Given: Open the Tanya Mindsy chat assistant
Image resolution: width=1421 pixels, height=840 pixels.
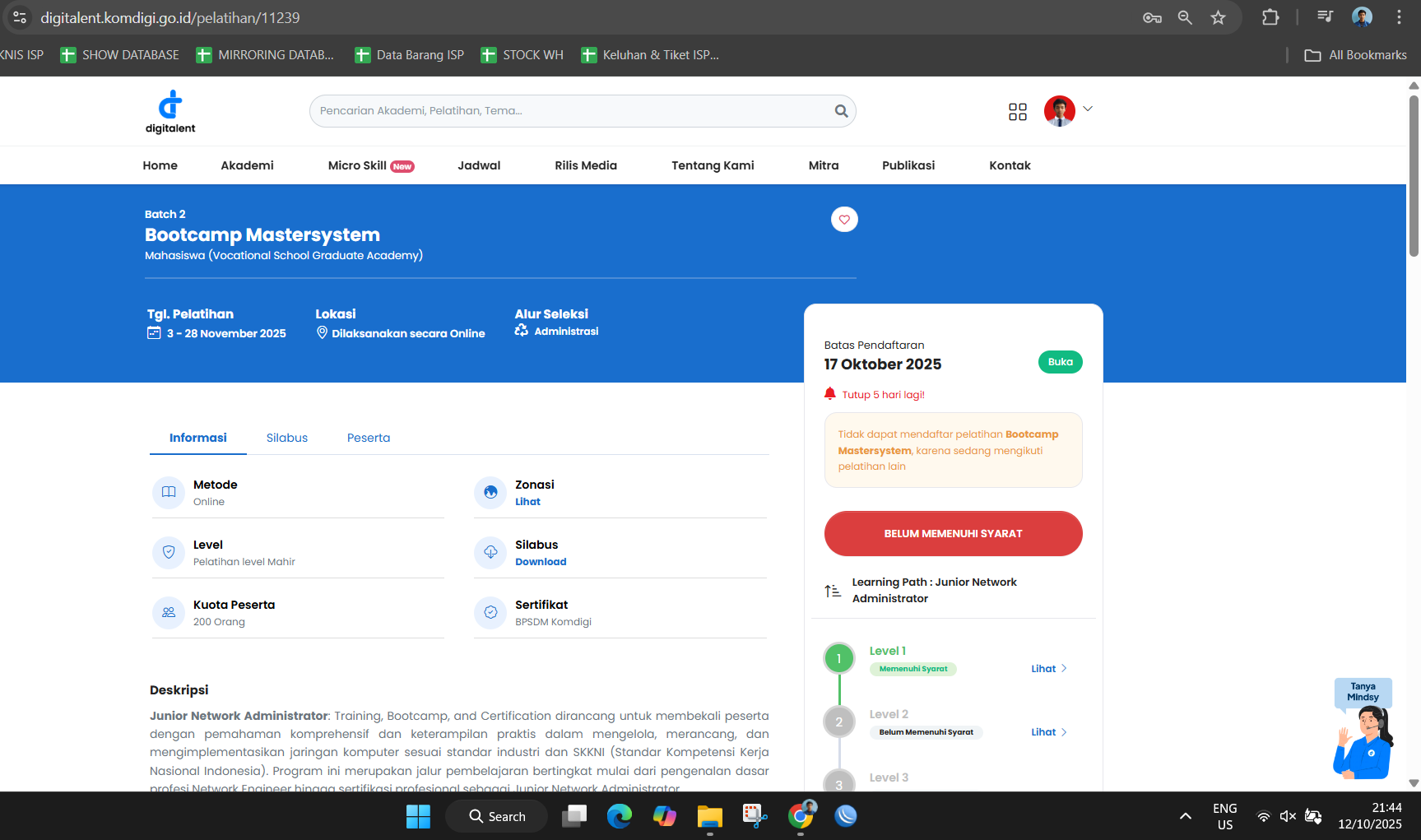Looking at the screenshot, I should click(x=1363, y=730).
